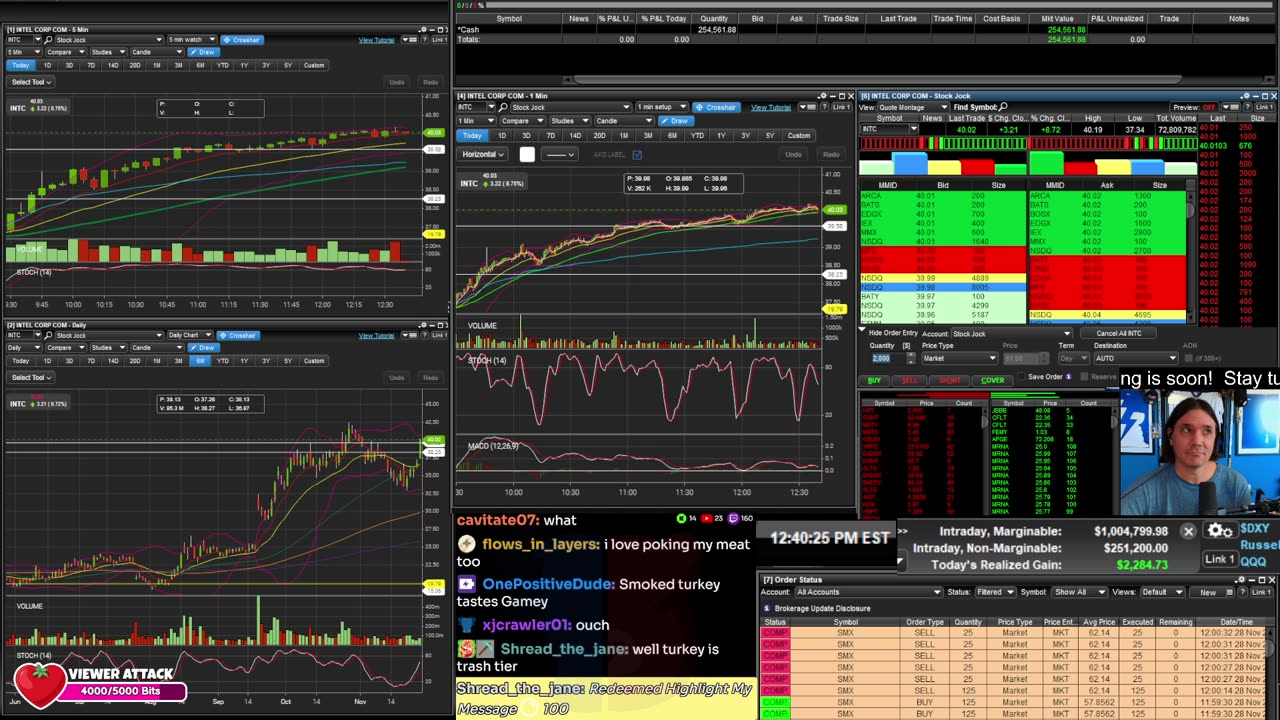
Task: Click the COVER button
Action: (x=993, y=380)
